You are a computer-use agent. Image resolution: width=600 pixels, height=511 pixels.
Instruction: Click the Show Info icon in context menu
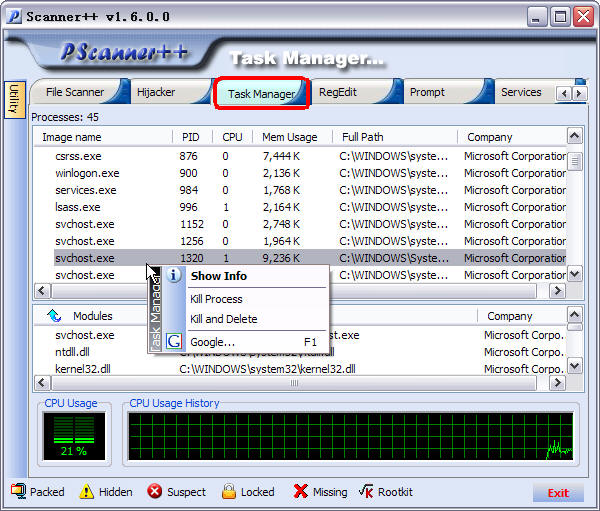[x=174, y=275]
